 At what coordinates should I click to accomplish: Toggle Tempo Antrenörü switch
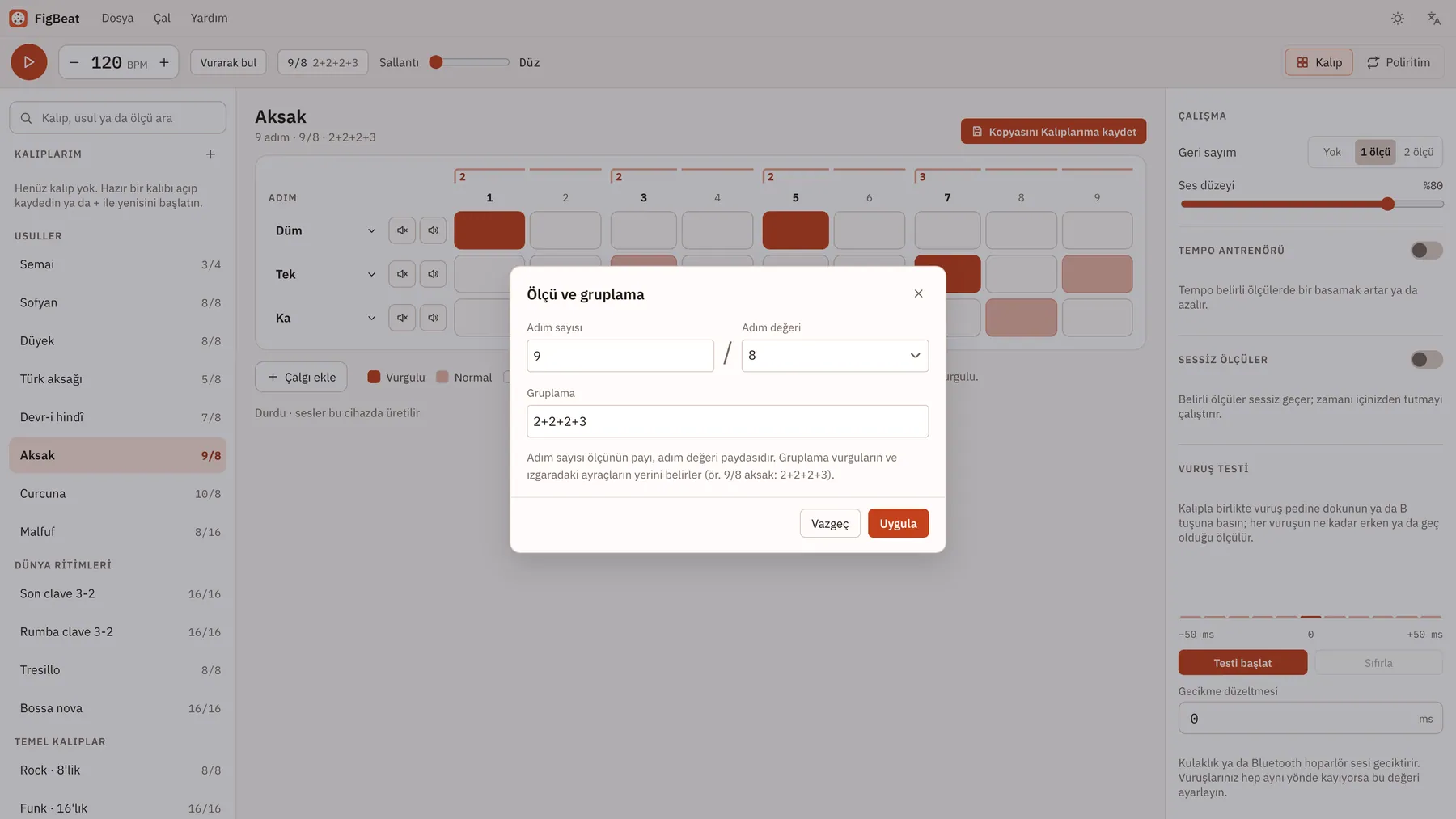[x=1426, y=251]
